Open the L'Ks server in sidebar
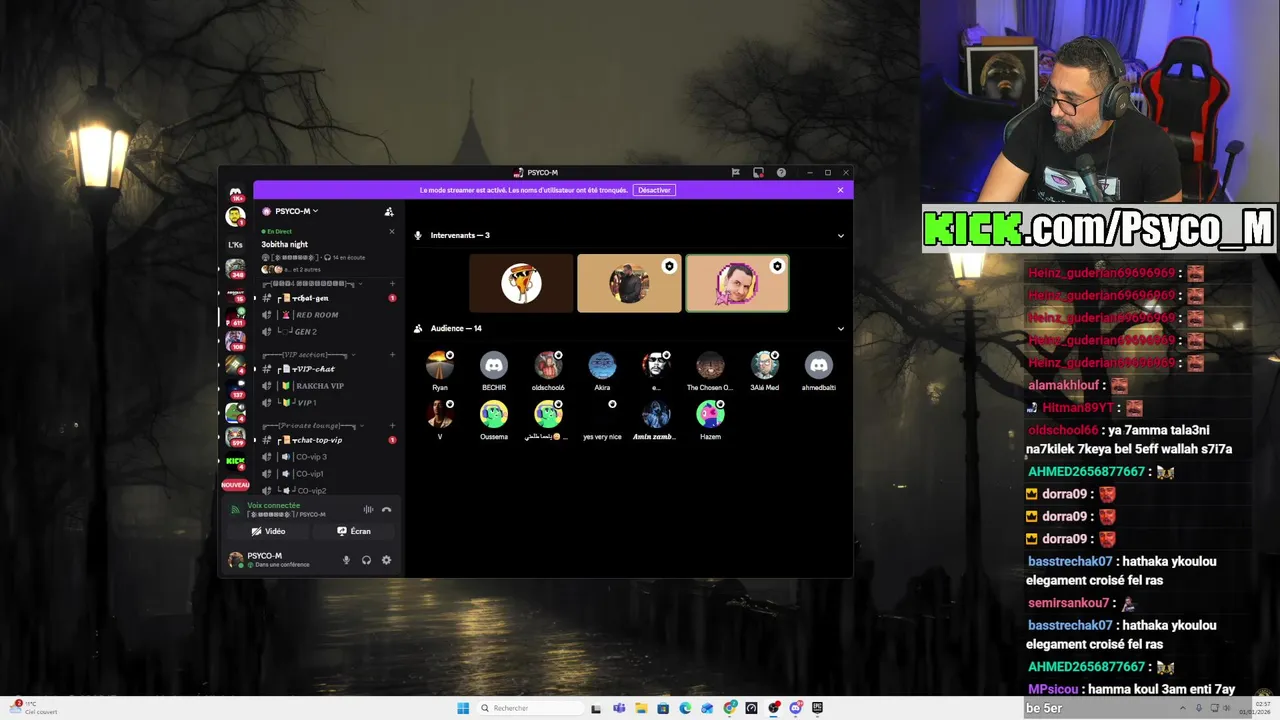 click(235, 244)
